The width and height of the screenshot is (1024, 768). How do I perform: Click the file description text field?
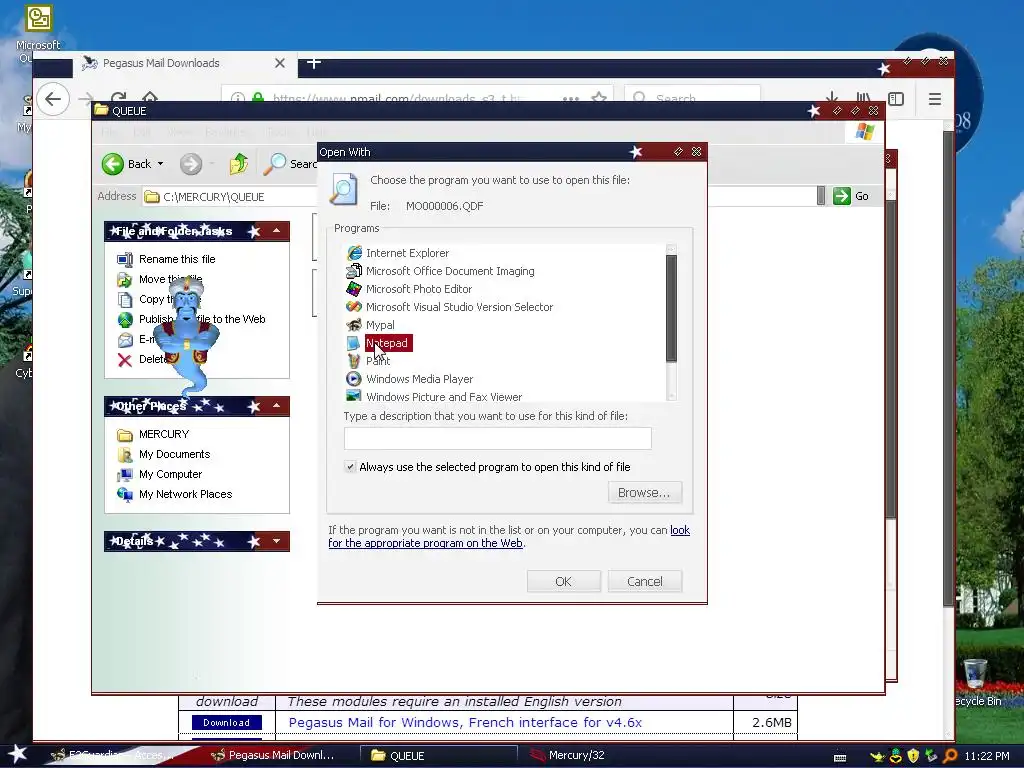(497, 438)
